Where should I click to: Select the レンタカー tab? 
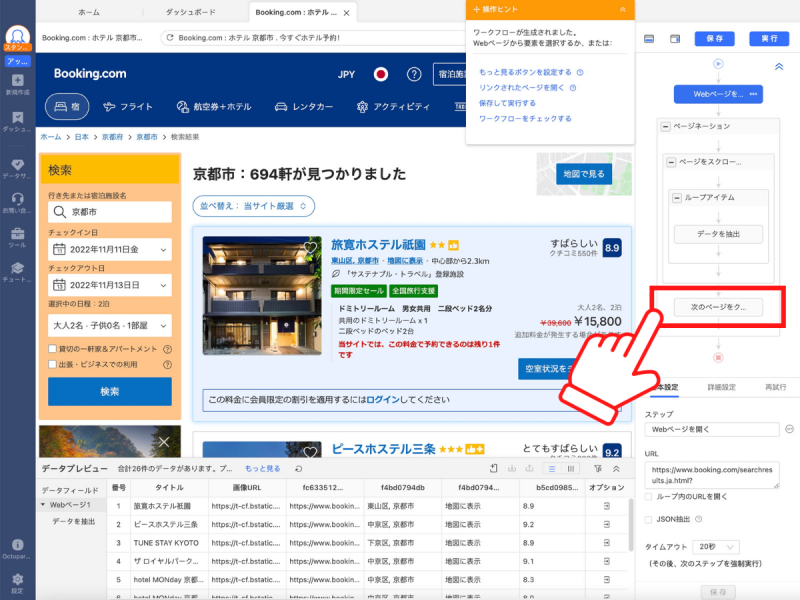(x=304, y=107)
